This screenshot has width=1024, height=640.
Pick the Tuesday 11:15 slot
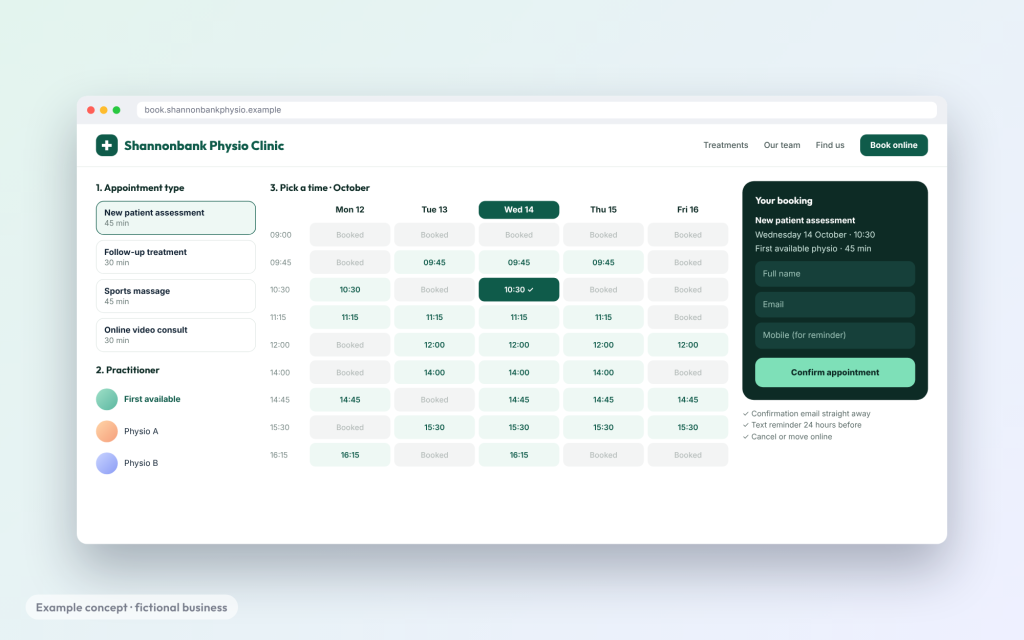(434, 317)
